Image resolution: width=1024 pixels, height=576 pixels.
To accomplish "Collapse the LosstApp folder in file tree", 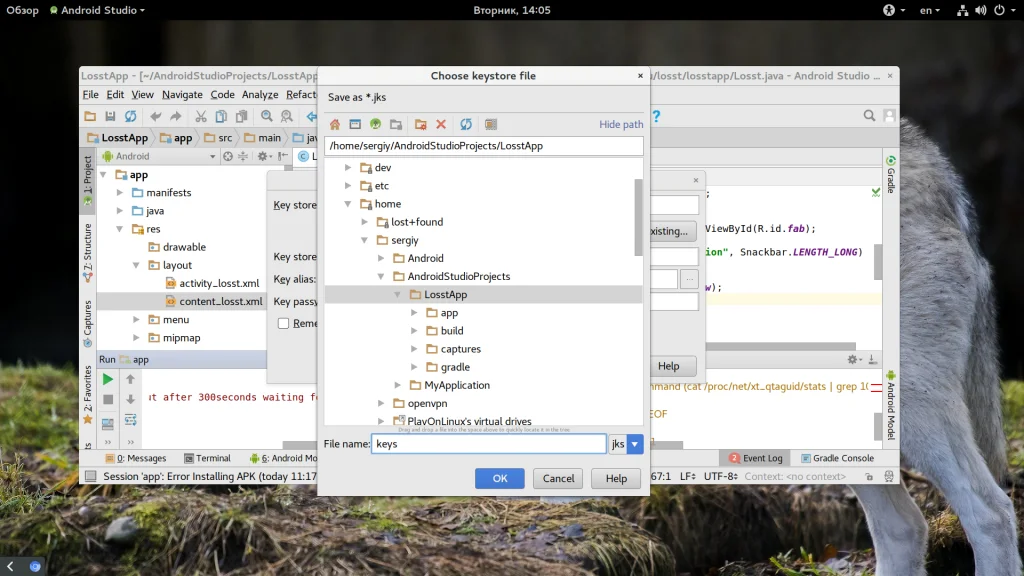I will coord(398,295).
